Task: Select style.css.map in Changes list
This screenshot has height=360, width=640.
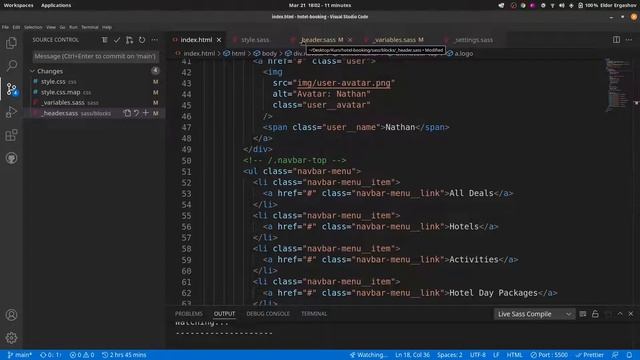Action: pyautogui.click(x=95, y=92)
